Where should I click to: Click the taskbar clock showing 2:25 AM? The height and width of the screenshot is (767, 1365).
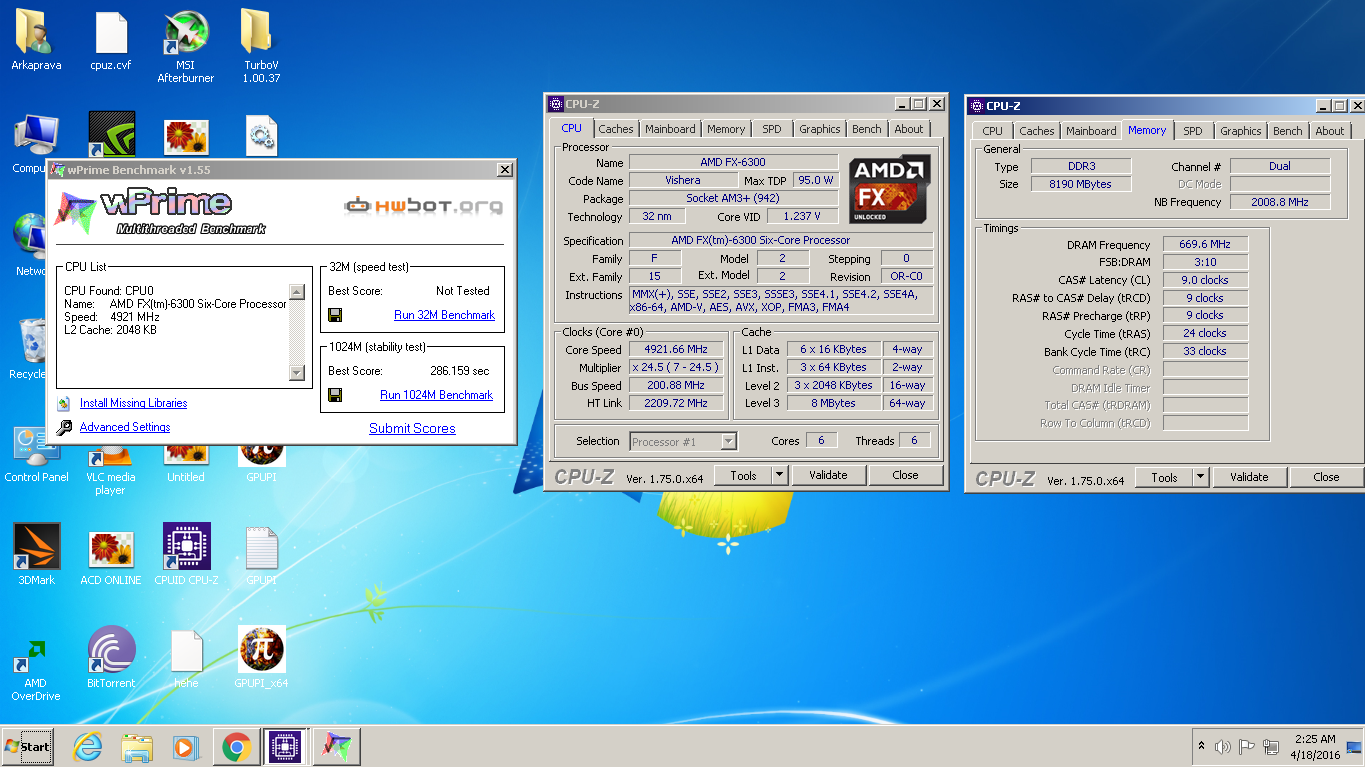pyautogui.click(x=1314, y=747)
